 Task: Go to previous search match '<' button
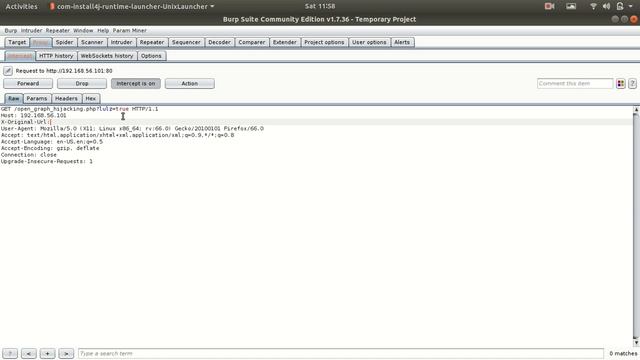click(x=29, y=353)
